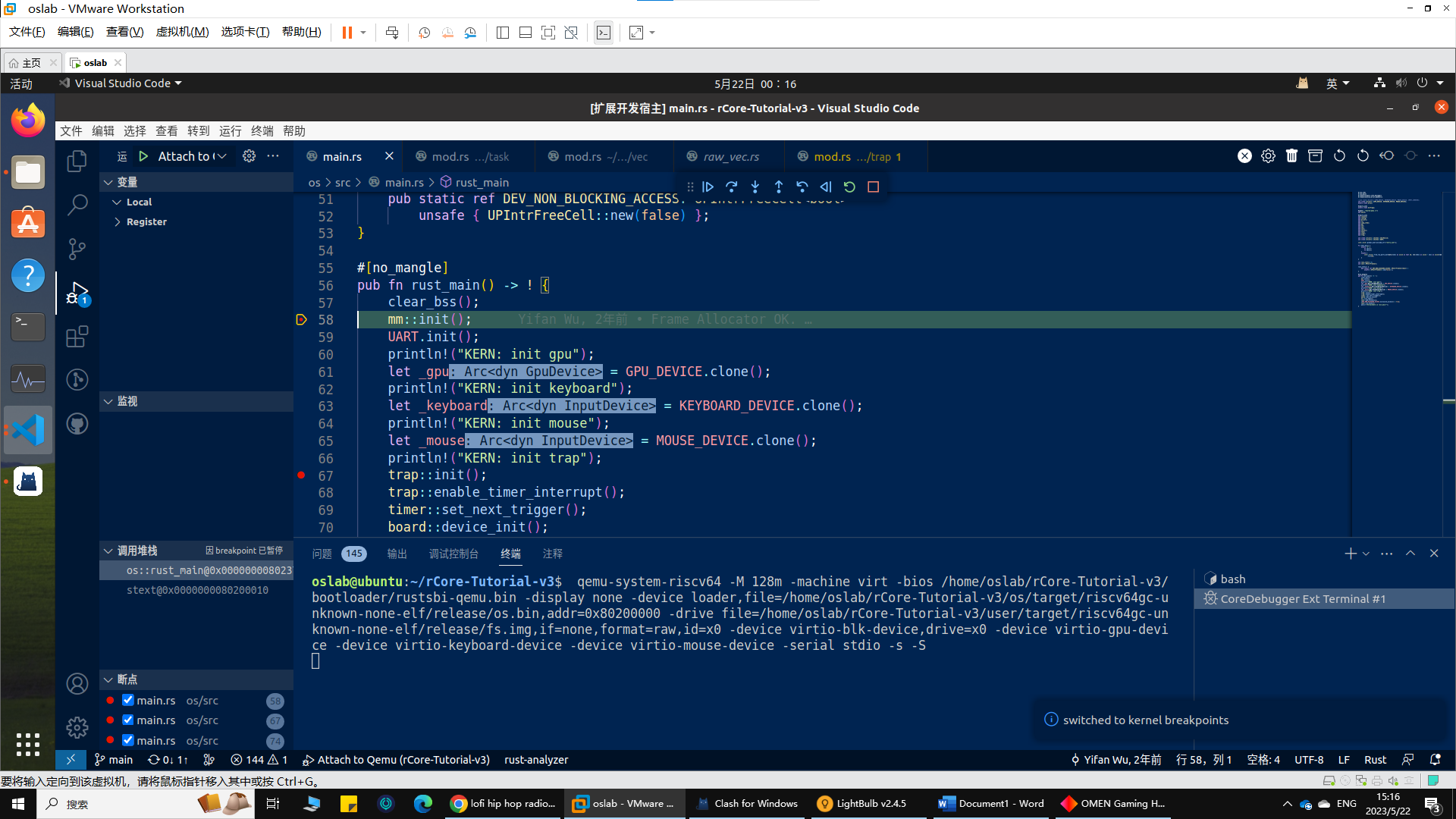Open Firefox from the Ubuntu dock
This screenshot has height=819, width=1456.
pos(28,121)
